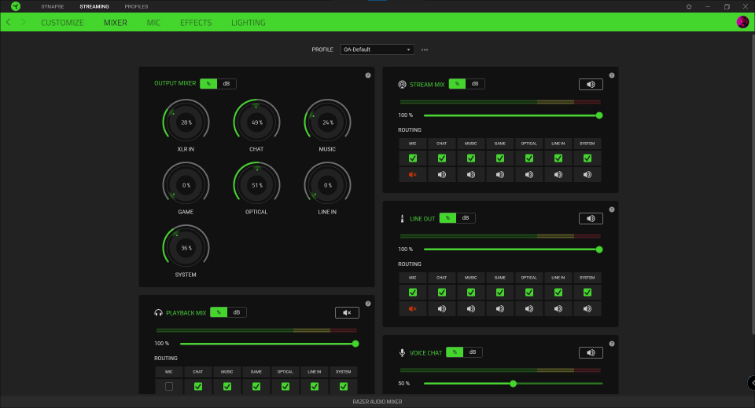Mute OPTICAL speaker icon in Line Out routing
The width and height of the screenshot is (755, 408).
click(529, 309)
